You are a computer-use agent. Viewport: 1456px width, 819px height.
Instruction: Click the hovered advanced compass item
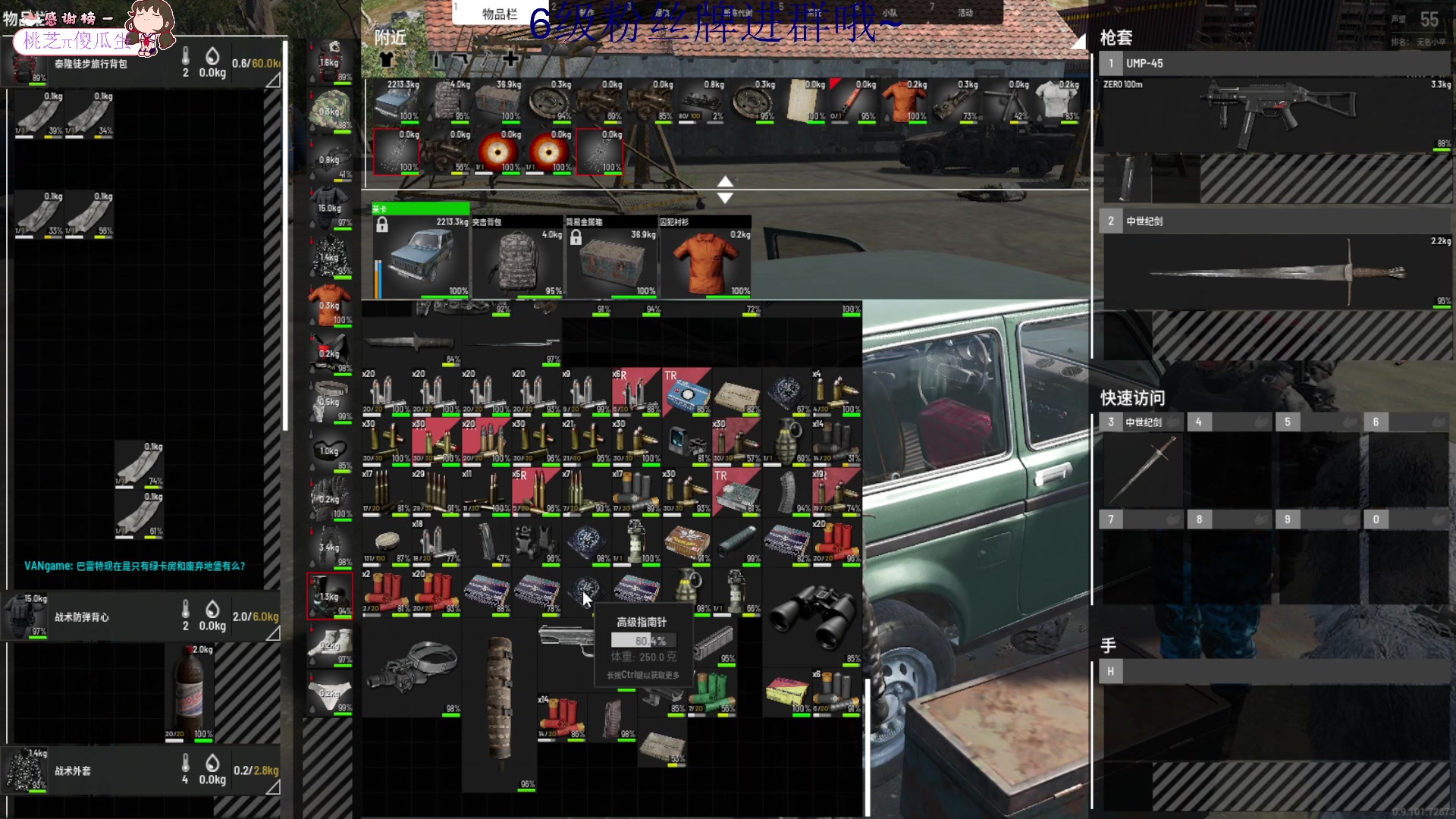(x=587, y=591)
